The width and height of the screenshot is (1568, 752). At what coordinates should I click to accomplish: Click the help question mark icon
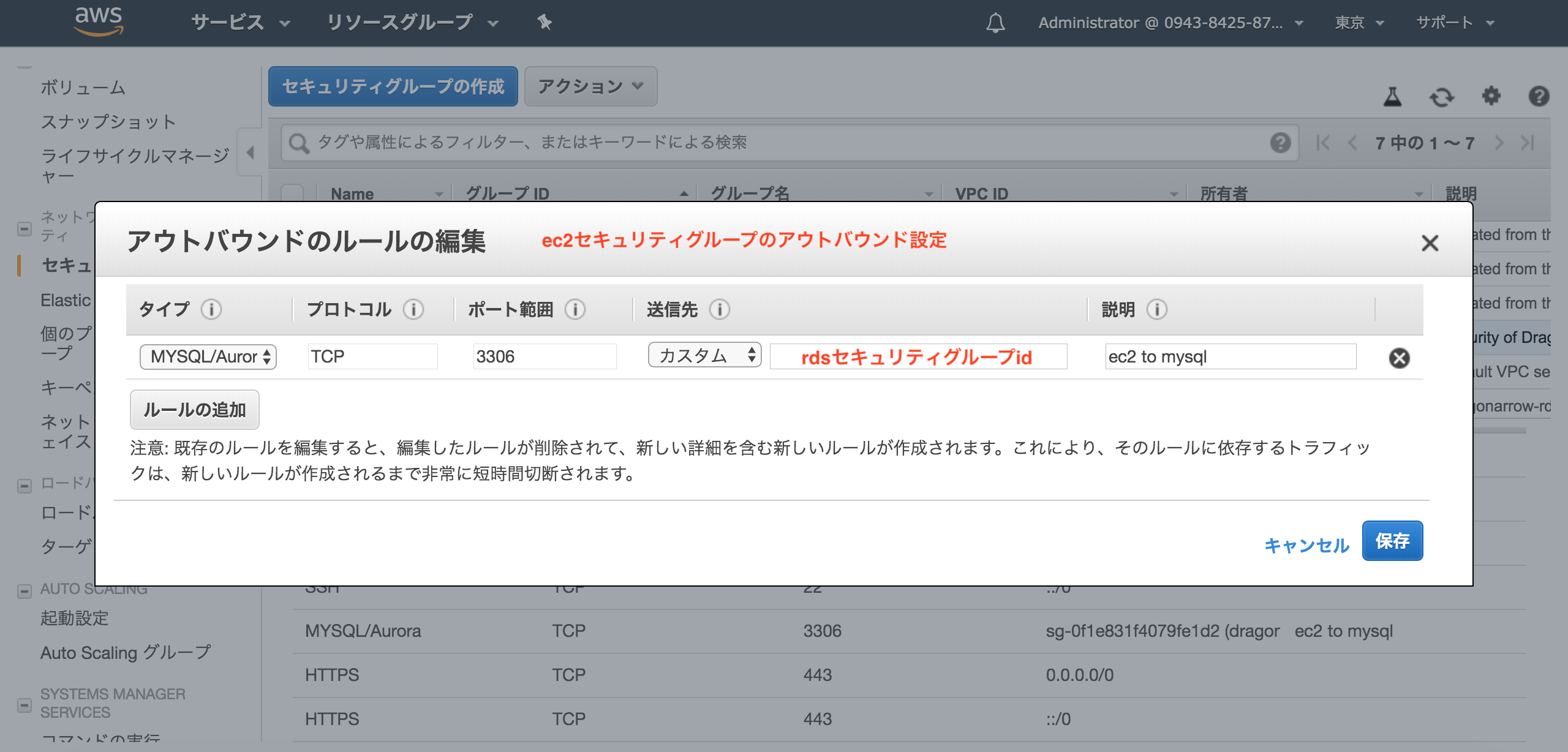pos(1539,96)
